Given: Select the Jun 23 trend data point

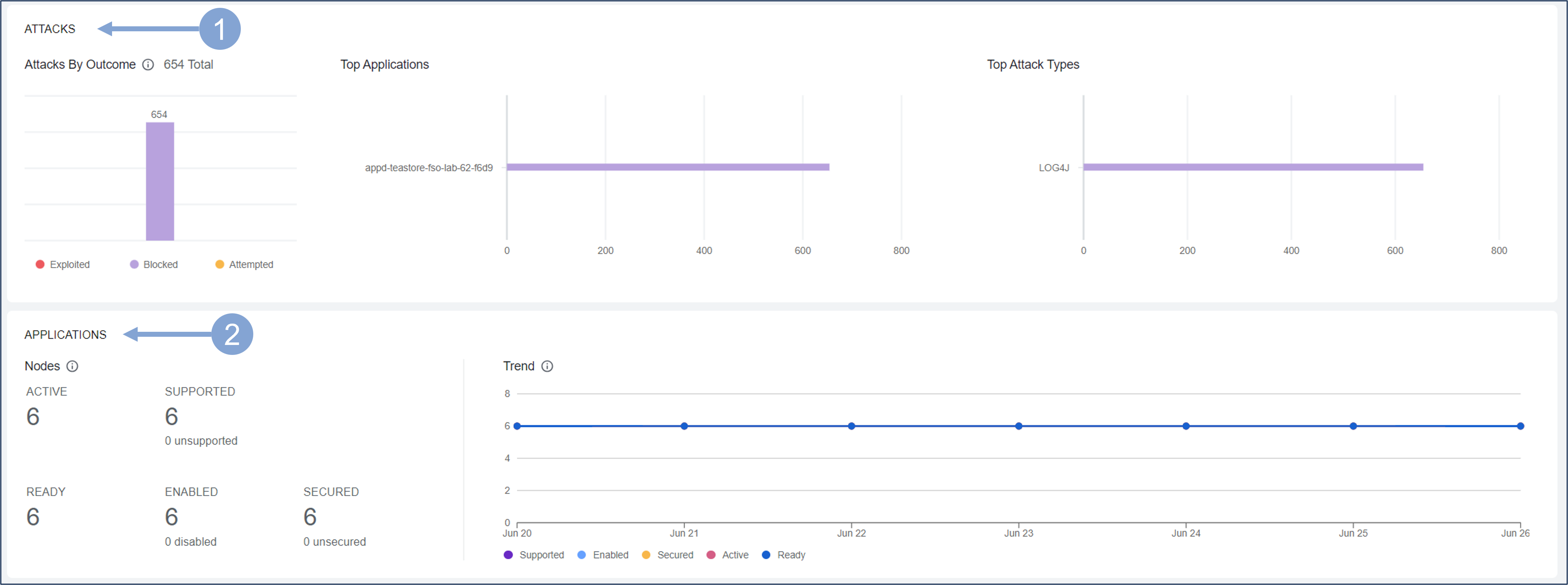Looking at the screenshot, I should (x=1018, y=426).
